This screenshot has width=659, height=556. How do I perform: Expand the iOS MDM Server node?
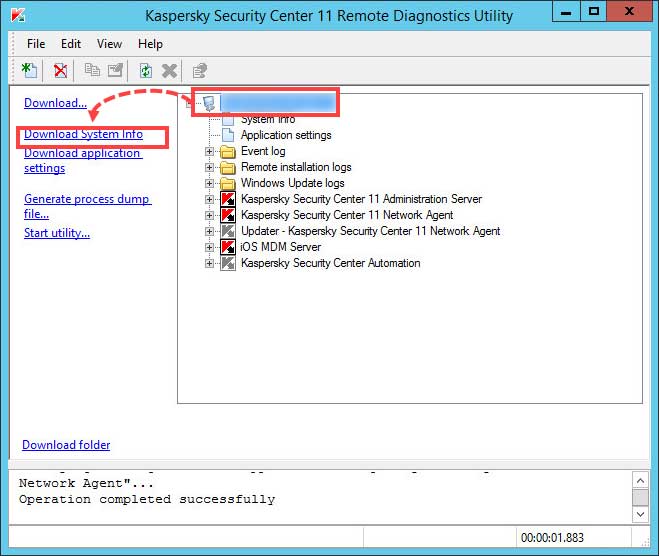(x=209, y=247)
